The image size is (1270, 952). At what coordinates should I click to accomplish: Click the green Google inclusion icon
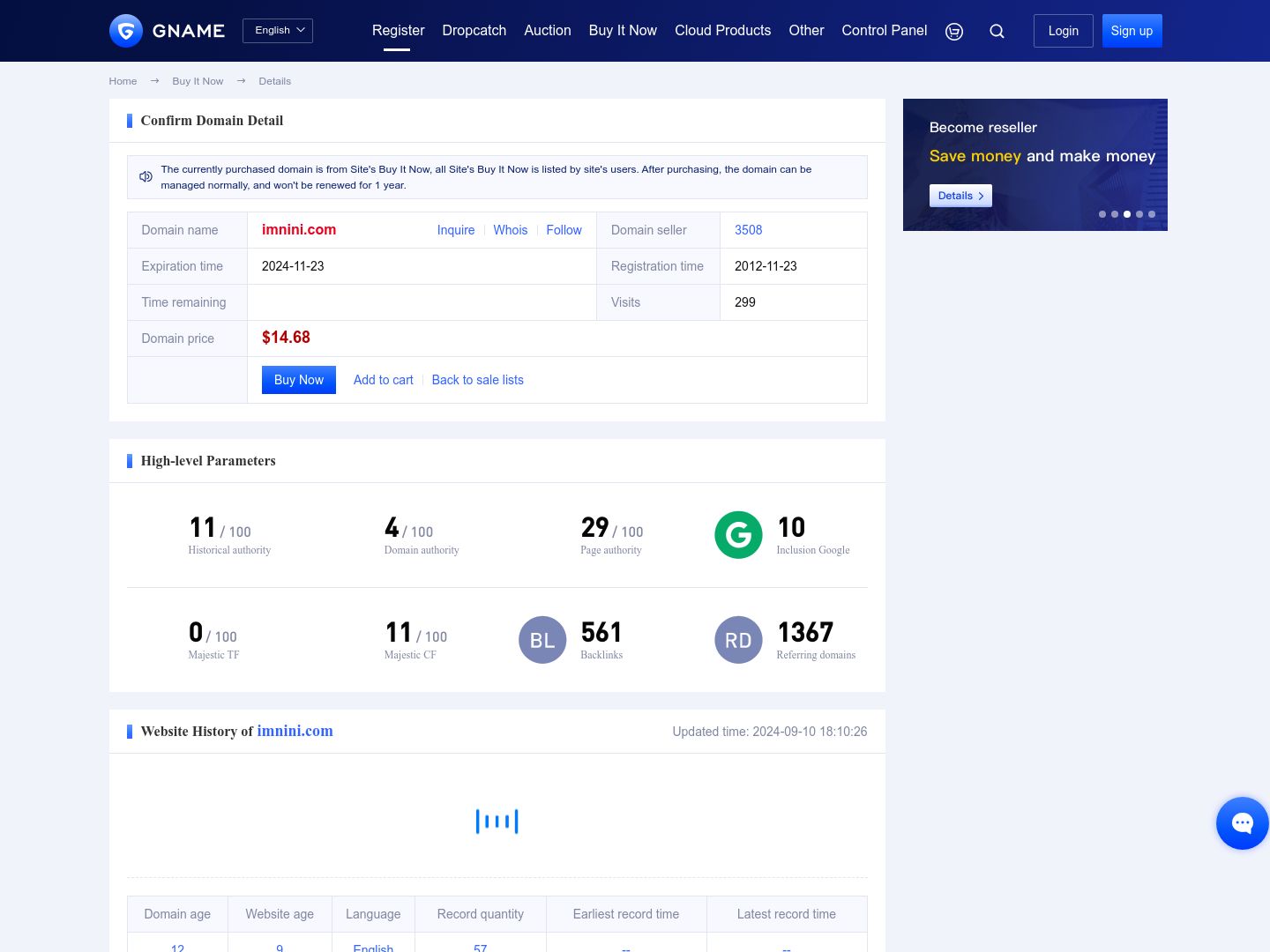(x=738, y=535)
